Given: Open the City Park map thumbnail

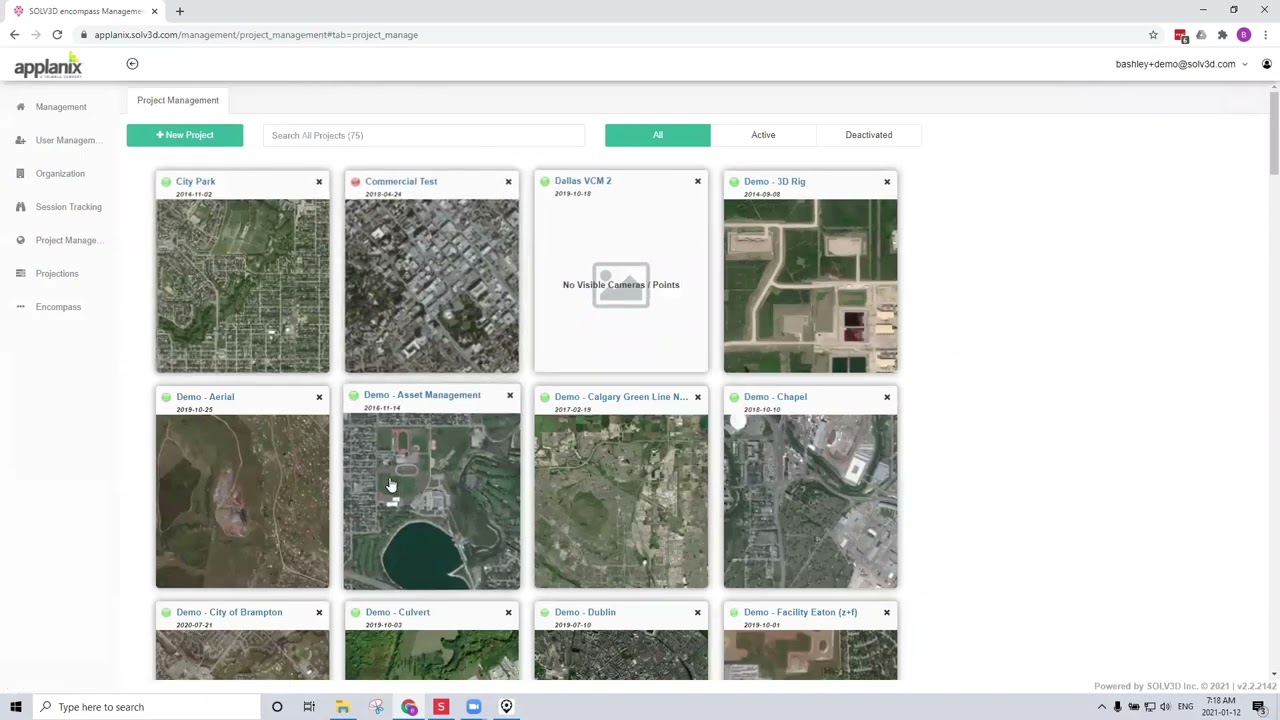Looking at the screenshot, I should tap(242, 286).
